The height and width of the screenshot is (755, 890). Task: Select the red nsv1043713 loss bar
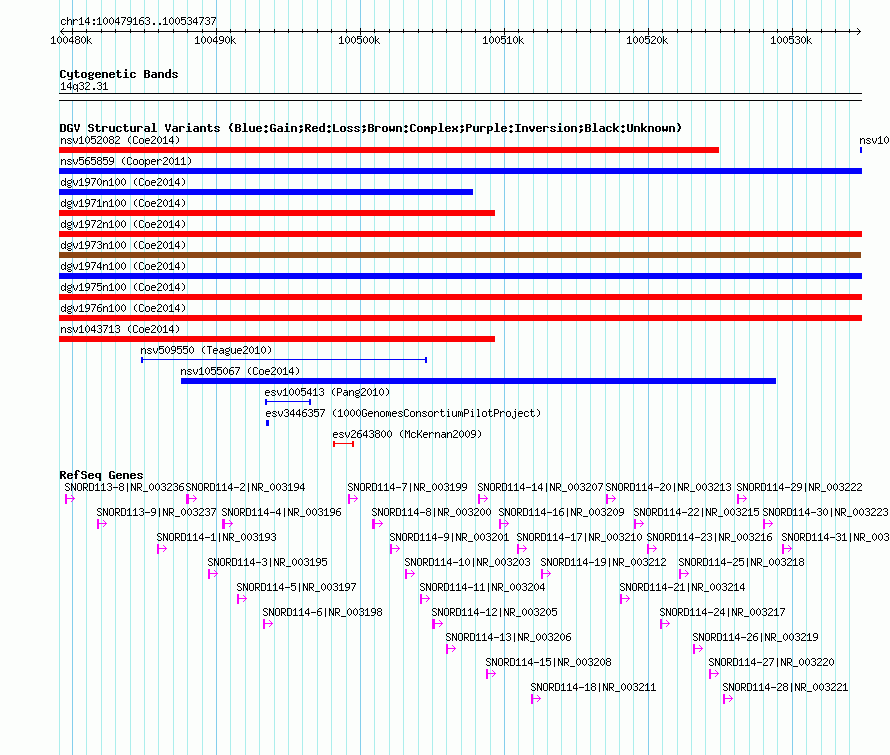[x=277, y=339]
